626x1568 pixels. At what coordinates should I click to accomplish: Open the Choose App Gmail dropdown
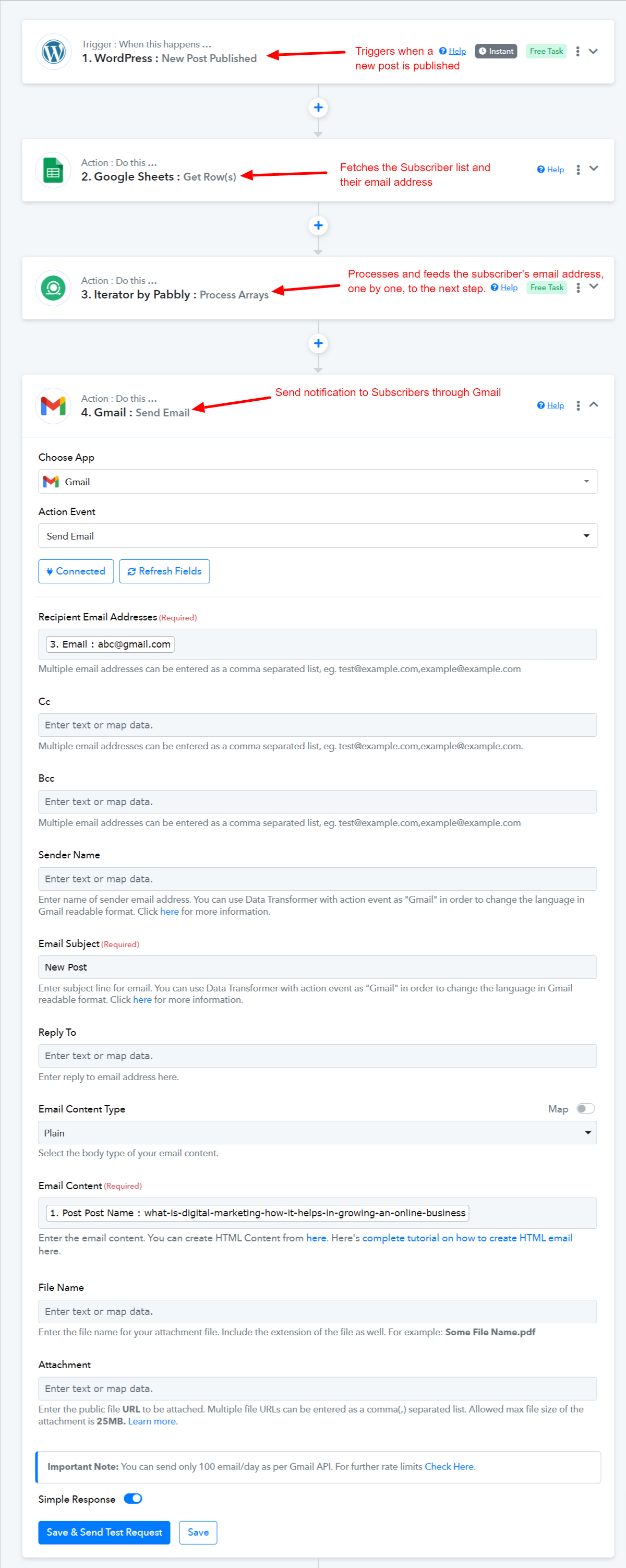pyautogui.click(x=318, y=482)
